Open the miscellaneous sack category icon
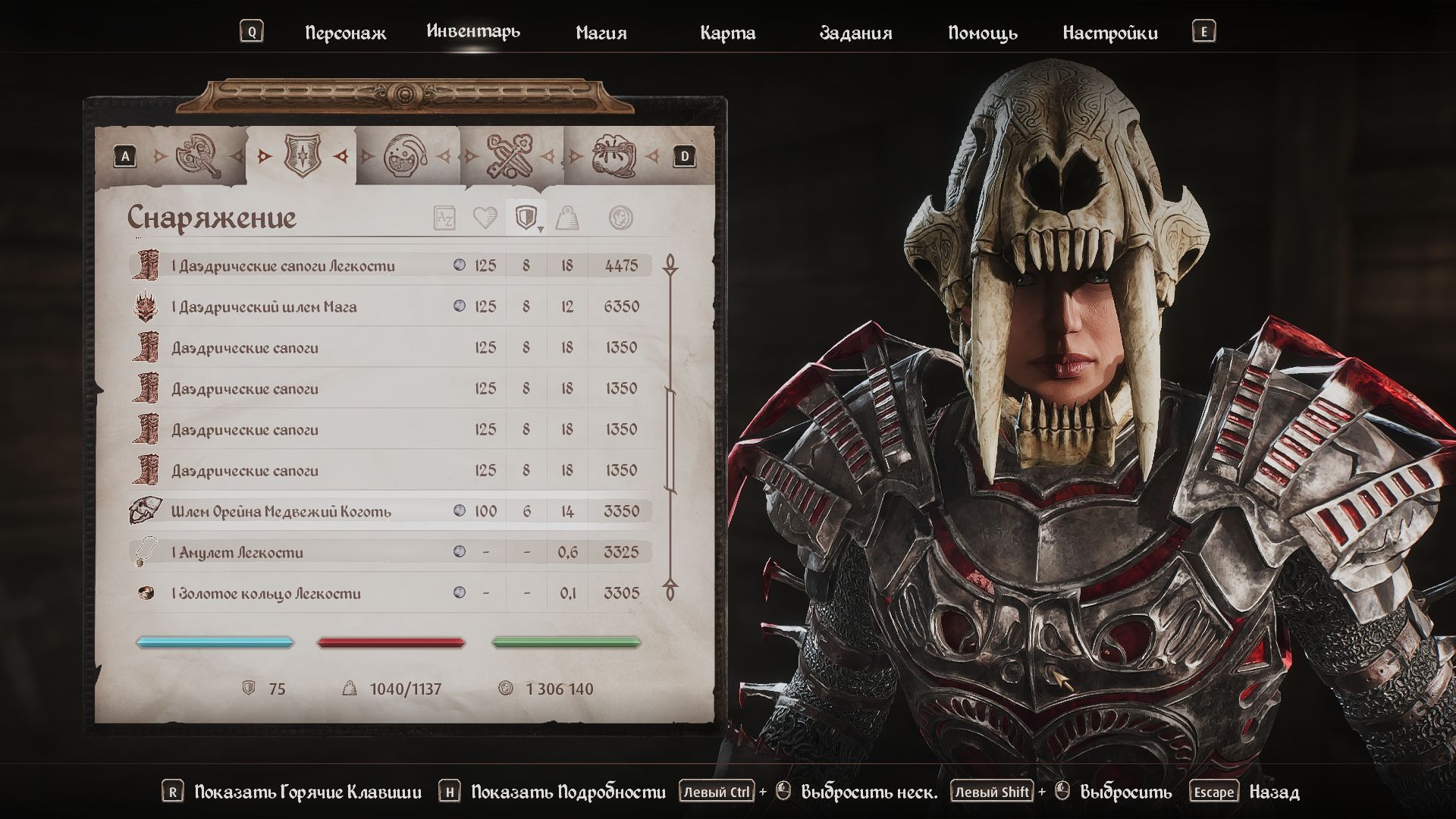1456x819 pixels. (x=613, y=157)
